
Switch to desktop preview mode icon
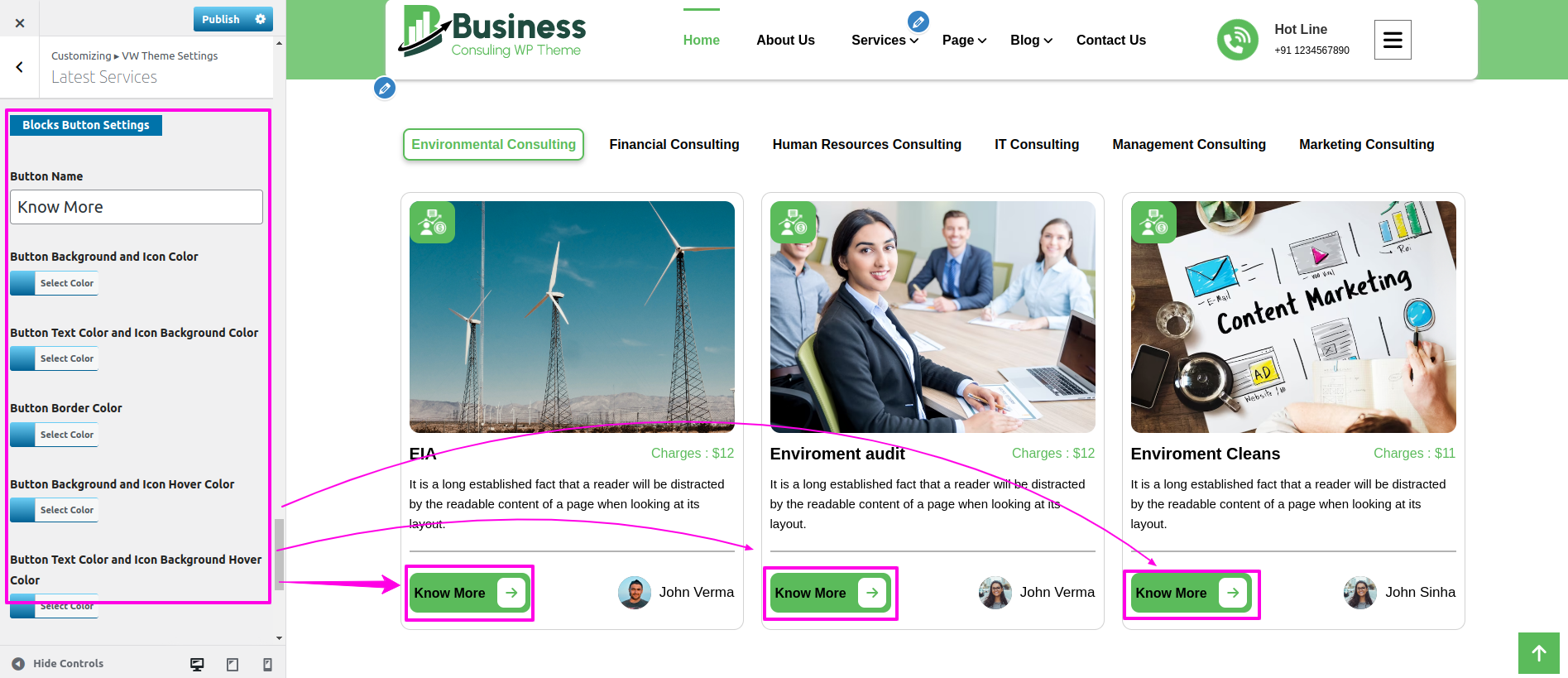pos(197,664)
